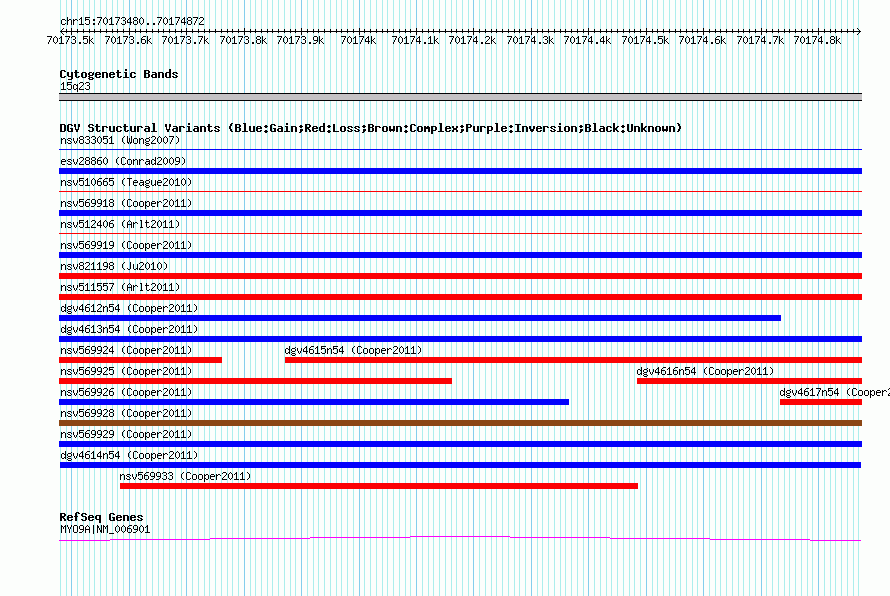This screenshot has height=596, width=890.
Task: Click the brown complex bar under nsv569928
Action: pyautogui.click(x=460, y=423)
